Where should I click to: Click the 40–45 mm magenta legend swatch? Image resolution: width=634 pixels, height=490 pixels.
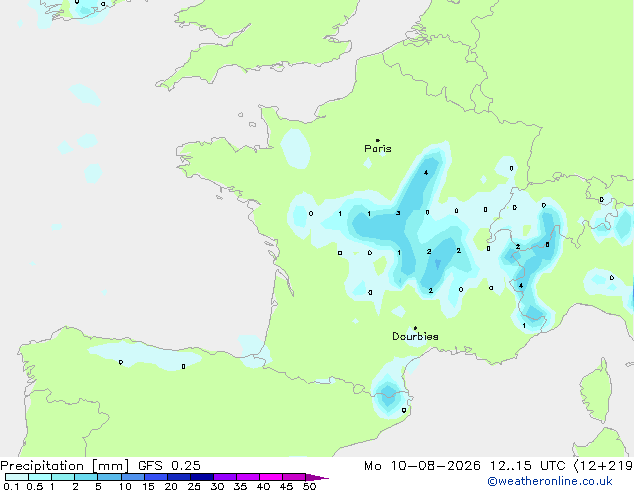pos(271,477)
